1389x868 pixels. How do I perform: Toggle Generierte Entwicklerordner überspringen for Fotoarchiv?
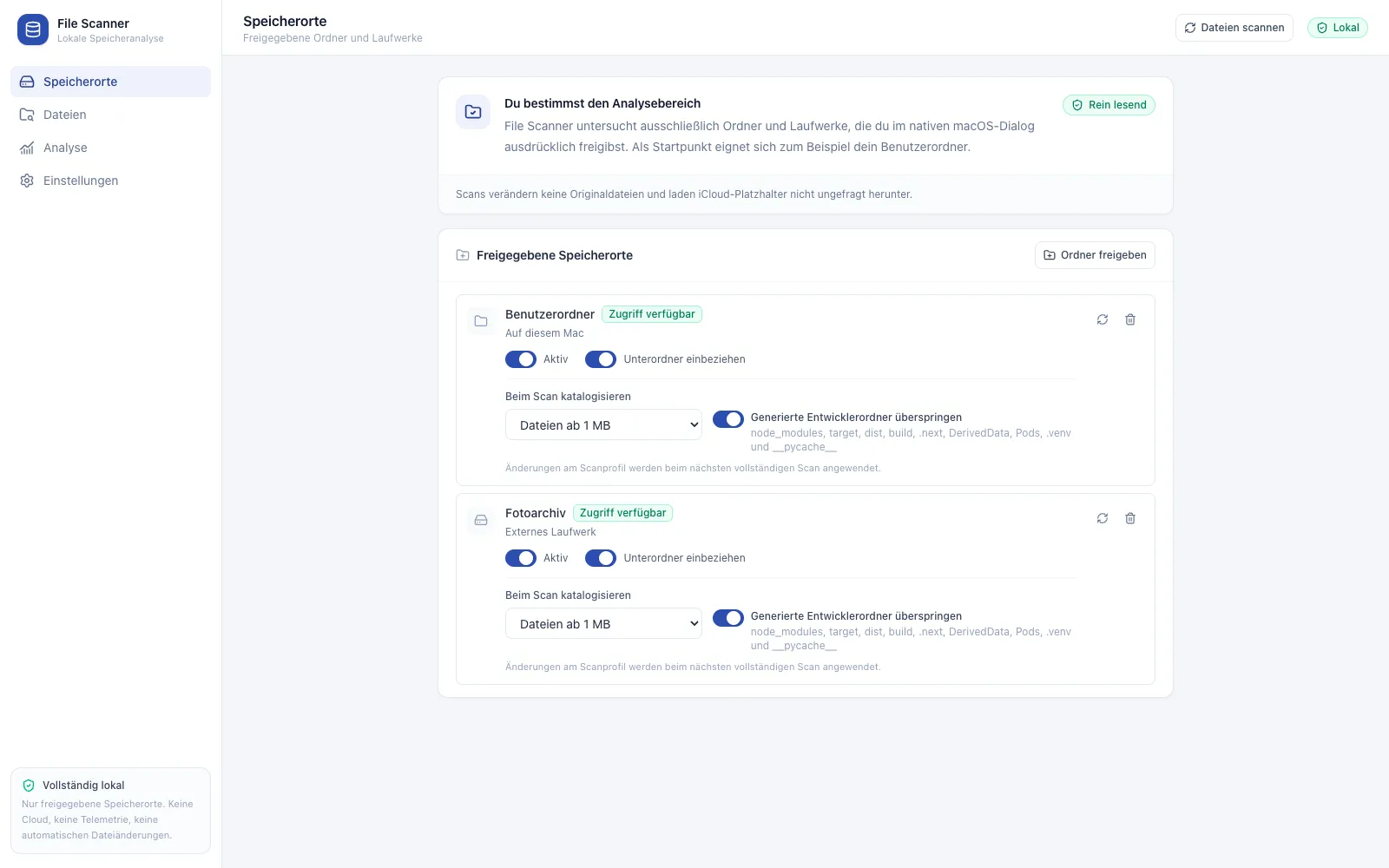click(x=728, y=618)
